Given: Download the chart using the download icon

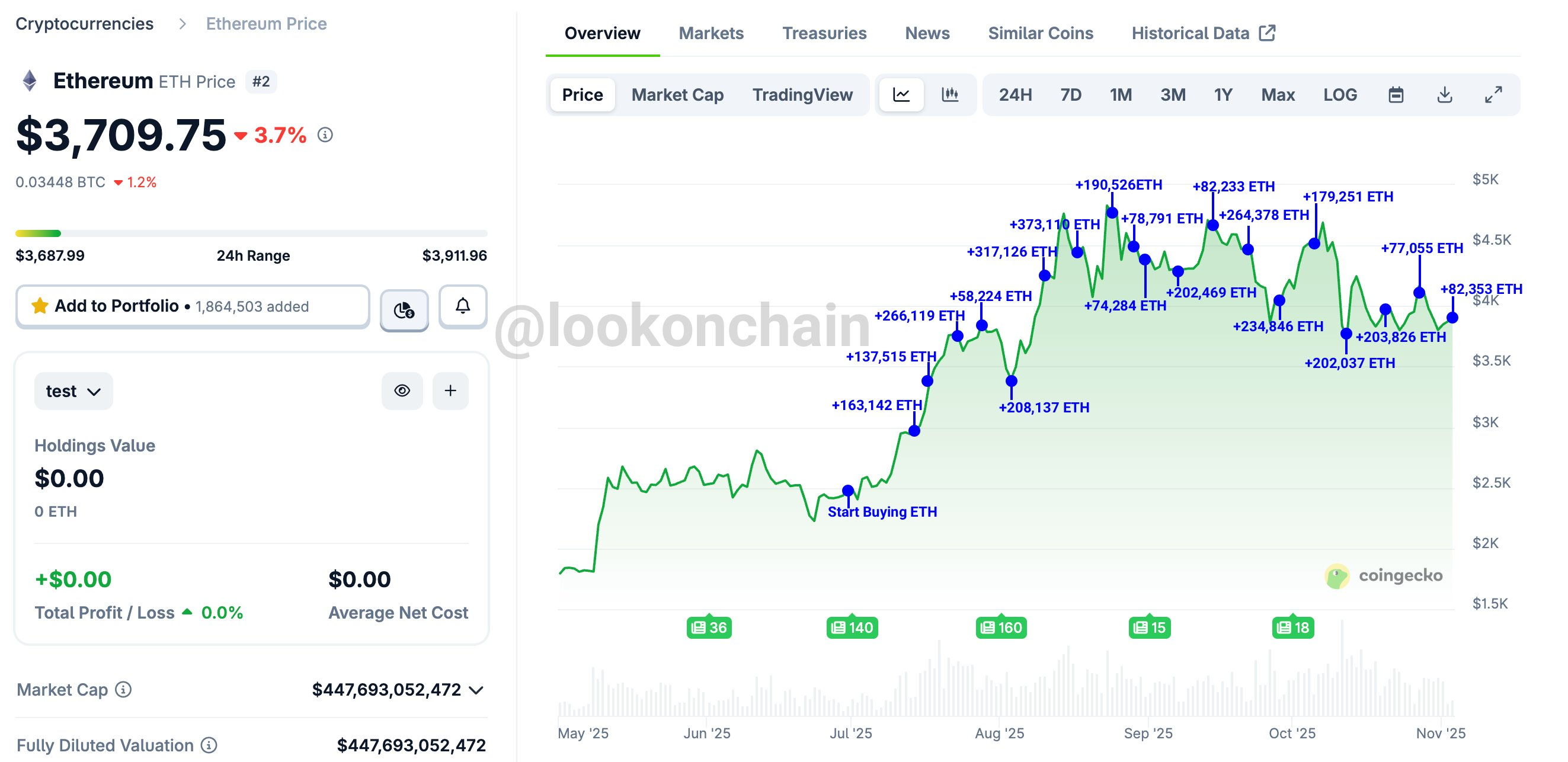Looking at the screenshot, I should coord(1445,94).
